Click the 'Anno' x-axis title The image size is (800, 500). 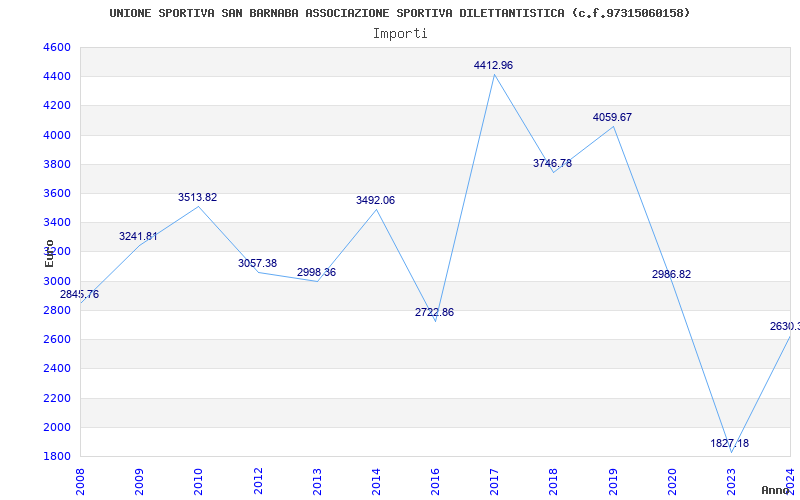pyautogui.click(x=775, y=490)
